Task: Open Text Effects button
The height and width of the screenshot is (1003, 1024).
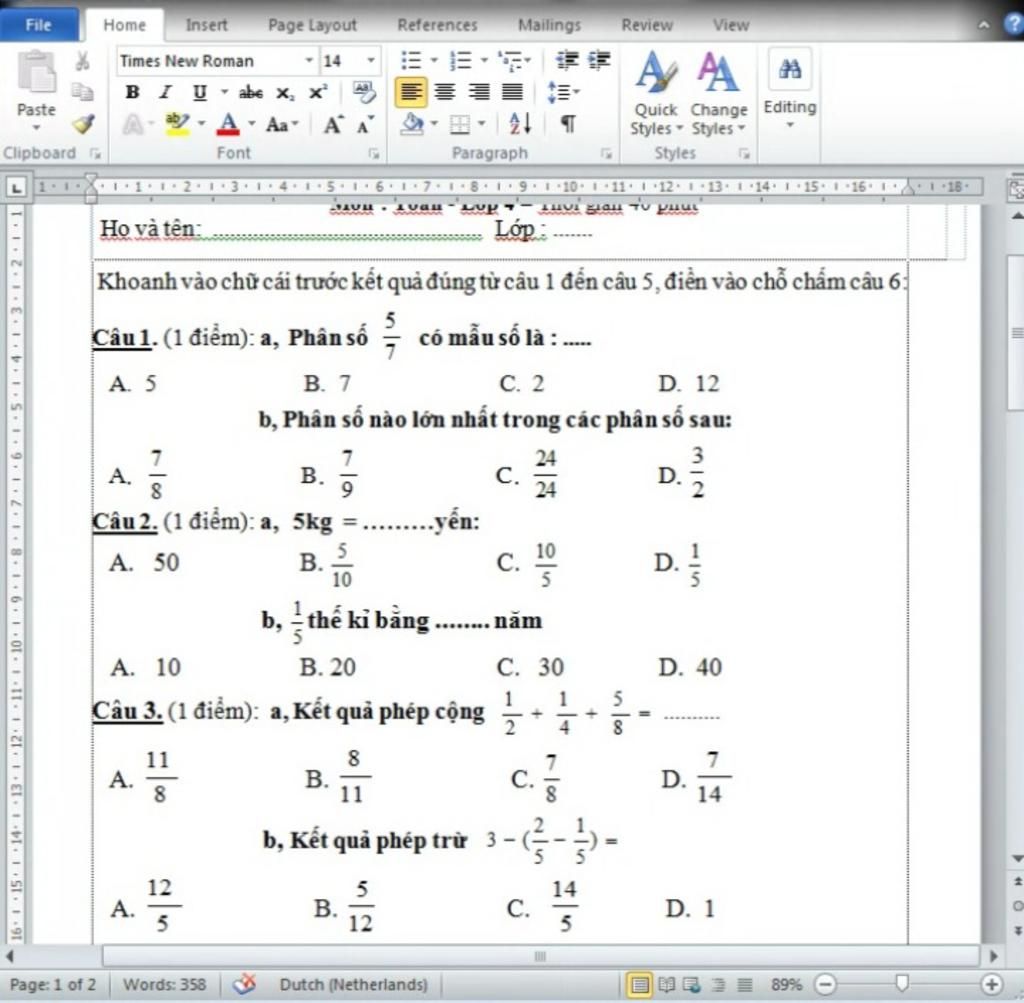Action: pyautogui.click(x=133, y=123)
